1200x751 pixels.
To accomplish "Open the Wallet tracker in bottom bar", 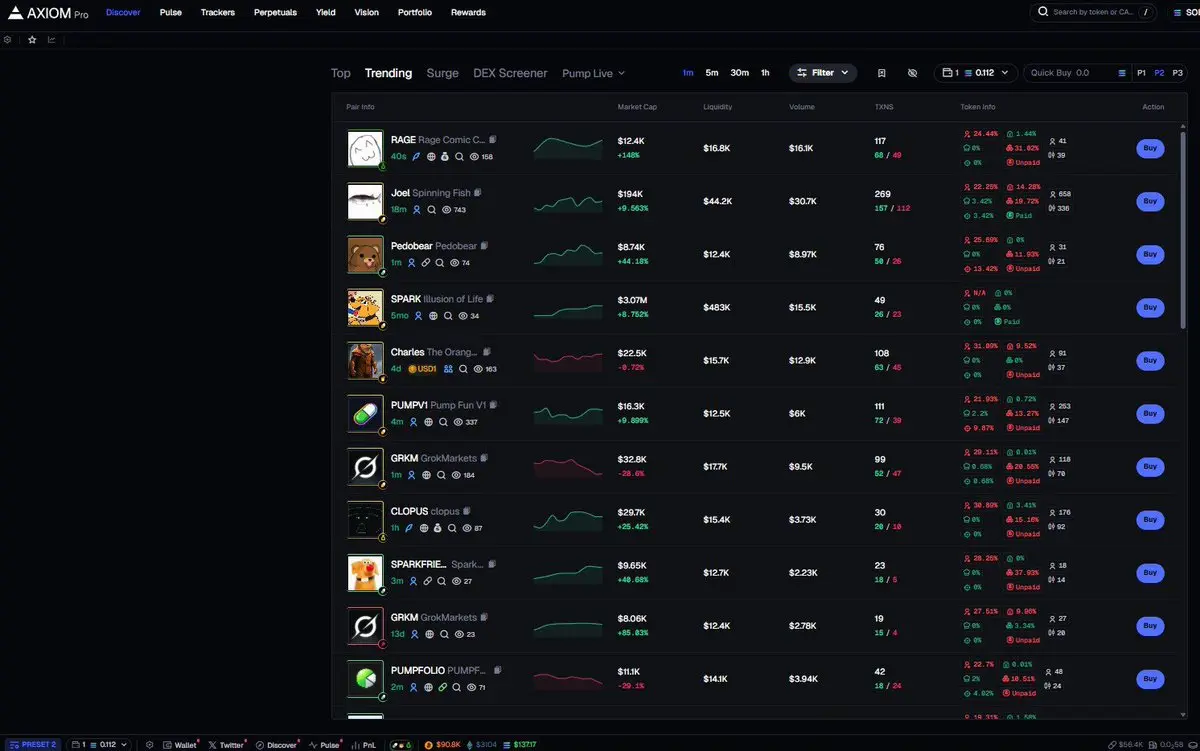I will point(182,745).
